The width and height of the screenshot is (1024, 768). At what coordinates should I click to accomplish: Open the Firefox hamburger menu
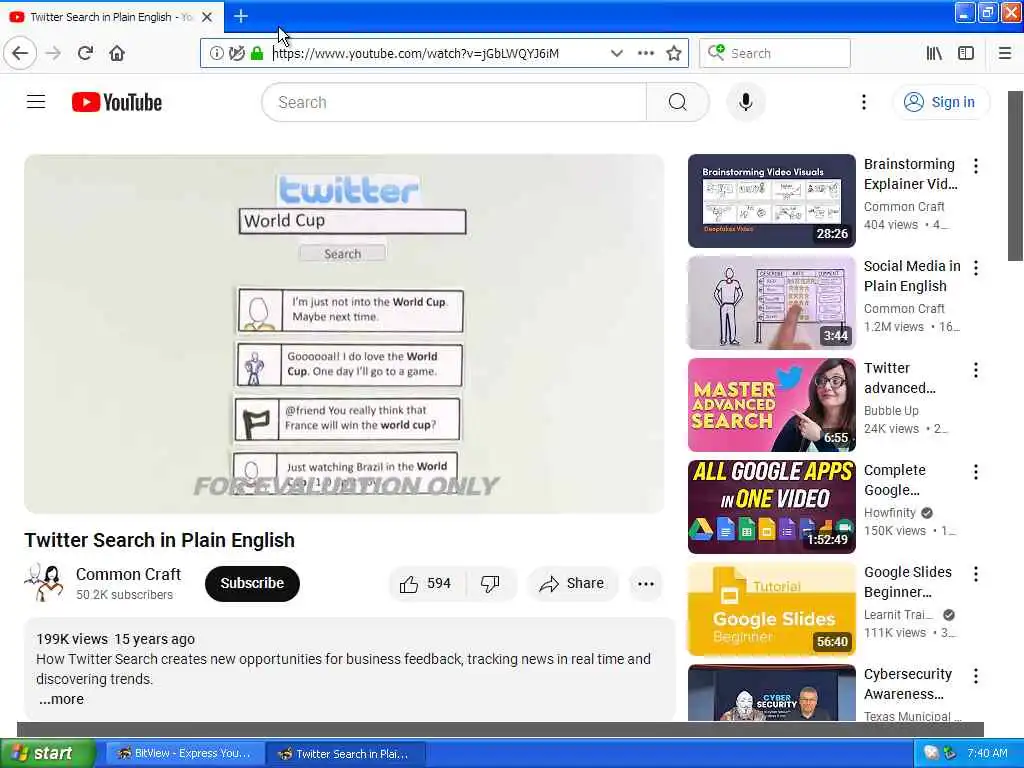(1004, 54)
